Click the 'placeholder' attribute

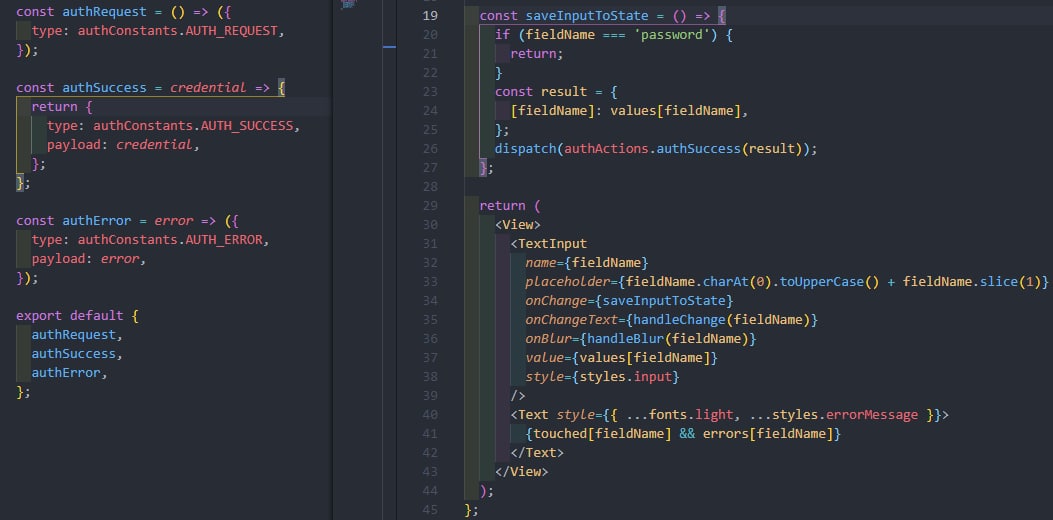pyautogui.click(x=568, y=281)
